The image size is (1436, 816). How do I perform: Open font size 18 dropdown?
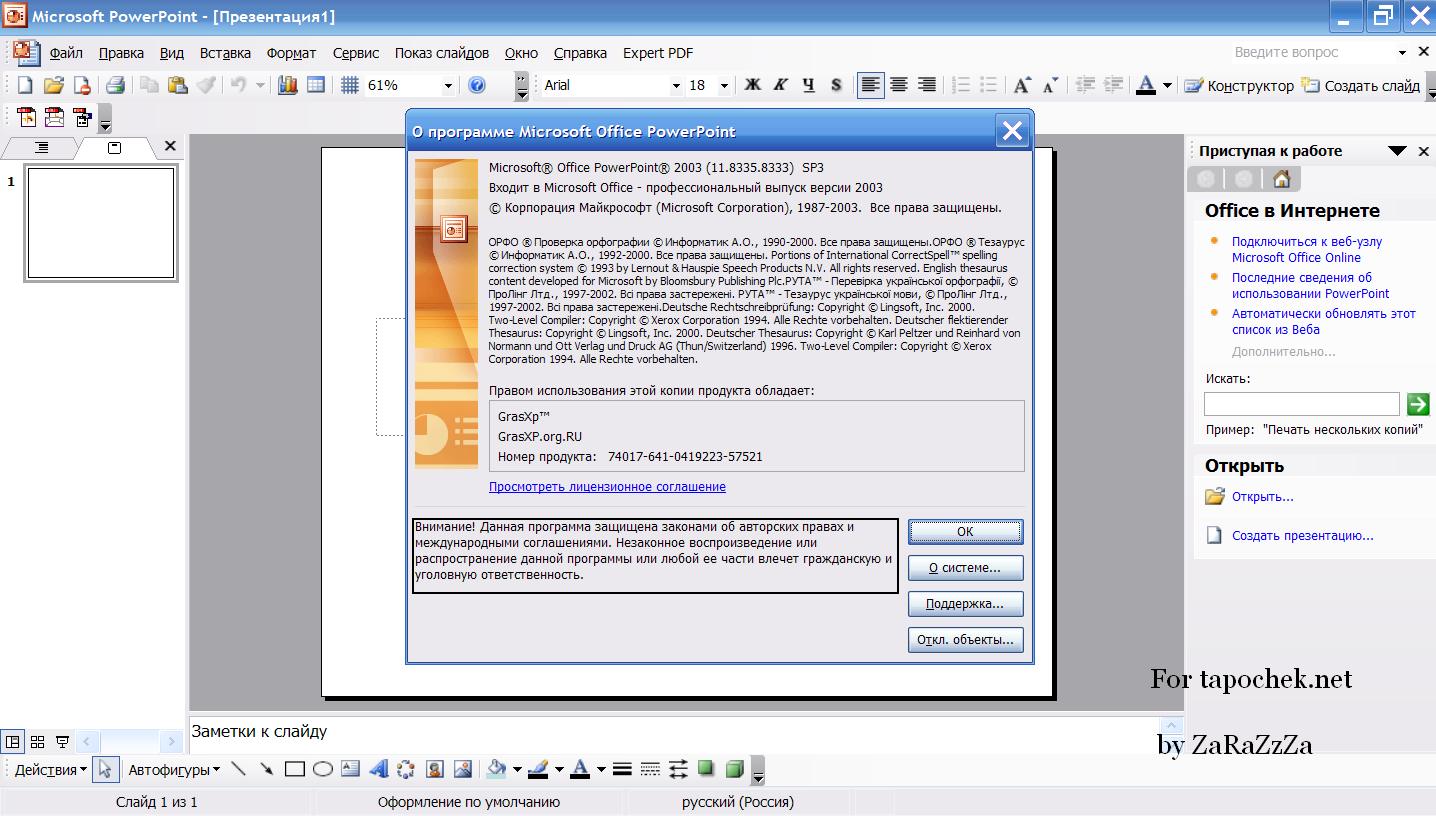point(724,86)
